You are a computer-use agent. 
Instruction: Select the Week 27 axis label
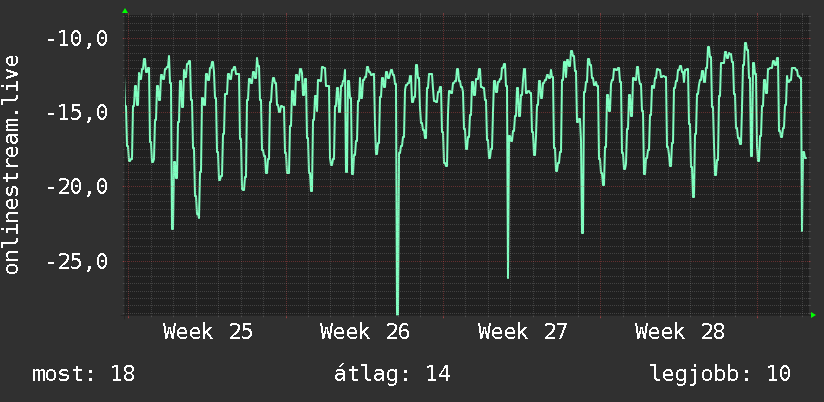click(522, 332)
